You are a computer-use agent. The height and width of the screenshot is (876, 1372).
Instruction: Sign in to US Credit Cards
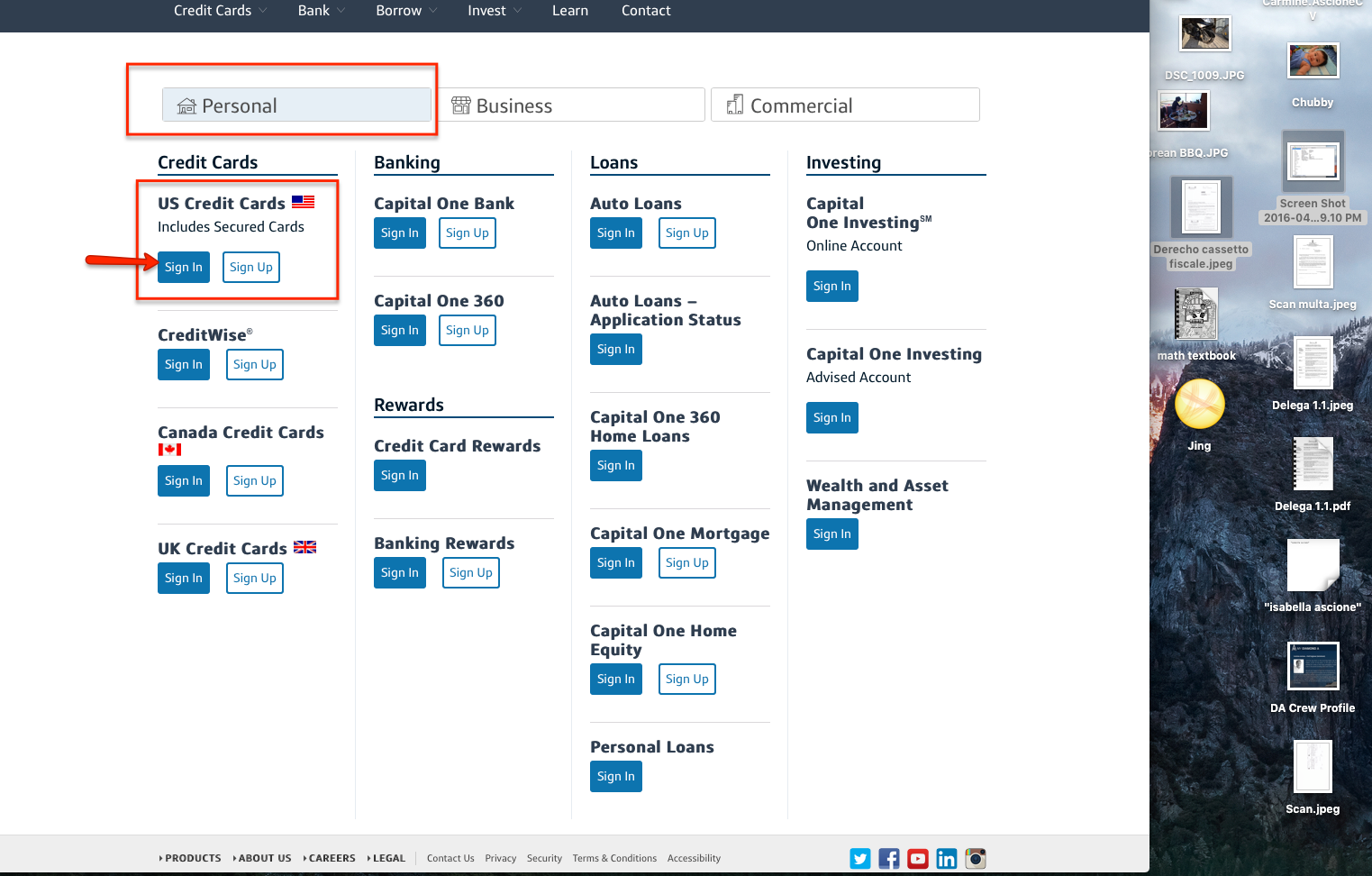click(184, 268)
